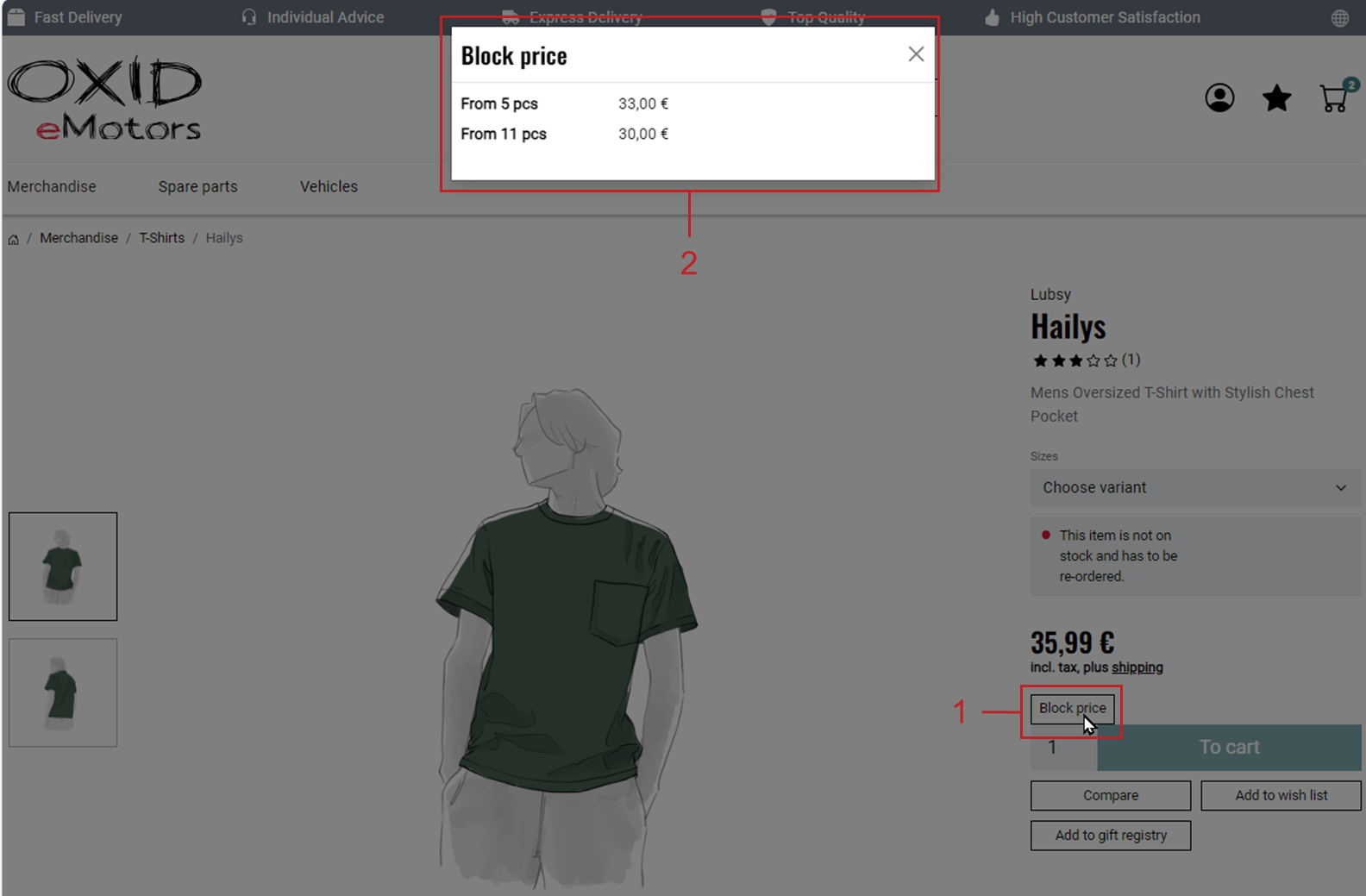Click the Block price button
Viewport: 1366px width, 896px height.
1072,709
